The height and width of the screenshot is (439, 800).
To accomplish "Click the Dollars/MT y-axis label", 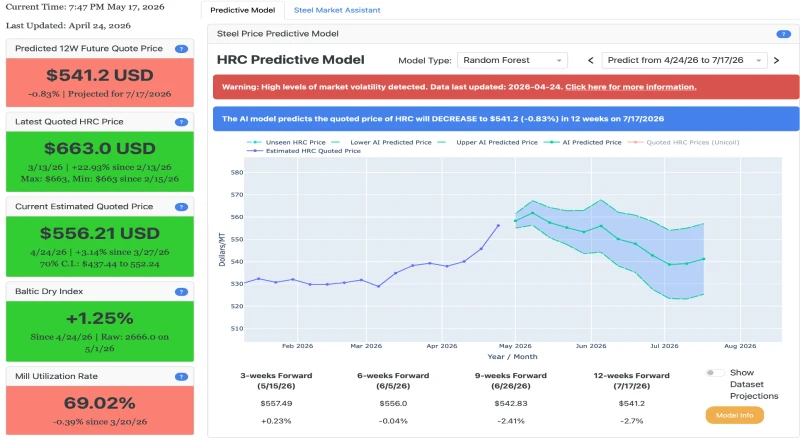I will (x=222, y=250).
